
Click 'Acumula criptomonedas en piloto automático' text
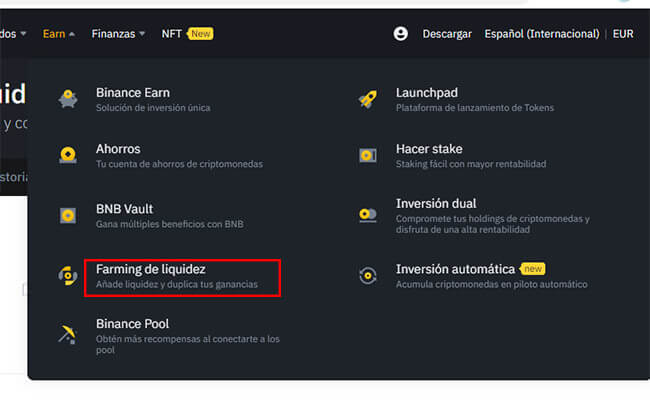[x=491, y=284]
